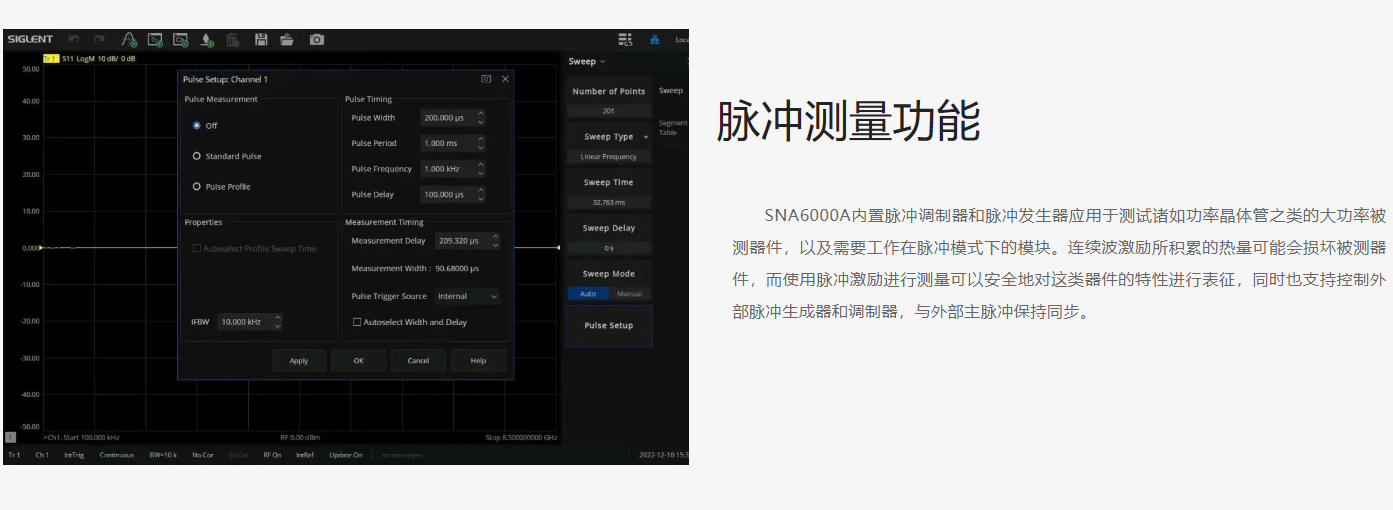
Task: Click the redo arrow icon
Action: click(100, 40)
